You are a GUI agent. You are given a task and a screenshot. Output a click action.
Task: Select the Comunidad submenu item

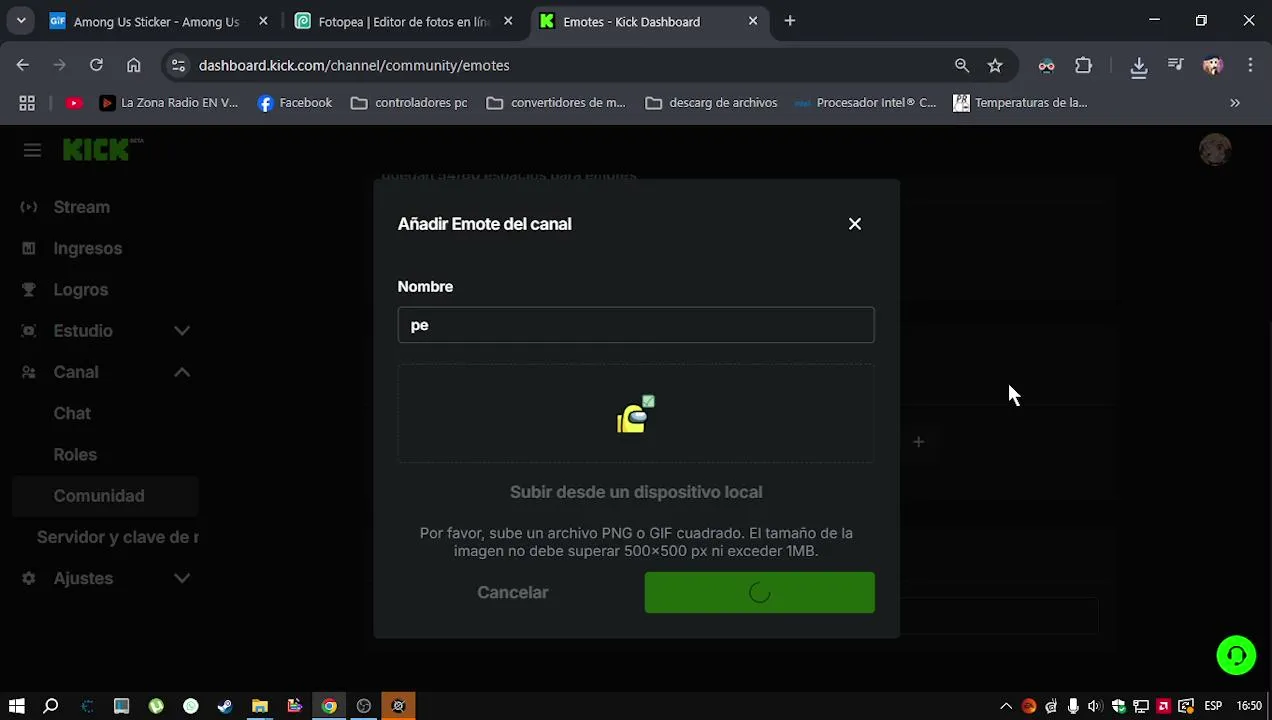point(105,496)
